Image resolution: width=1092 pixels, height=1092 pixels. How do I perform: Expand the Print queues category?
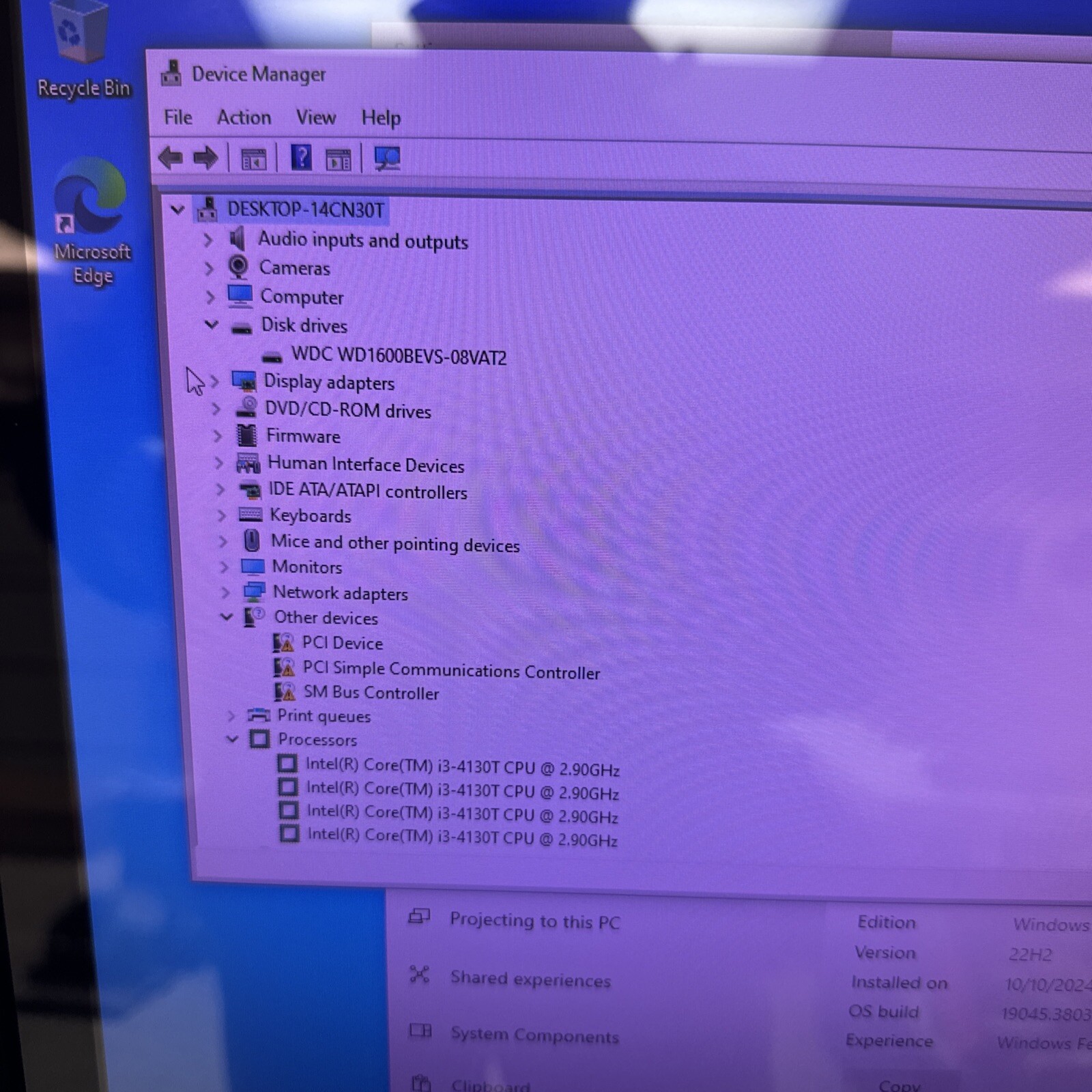pyautogui.click(x=231, y=715)
